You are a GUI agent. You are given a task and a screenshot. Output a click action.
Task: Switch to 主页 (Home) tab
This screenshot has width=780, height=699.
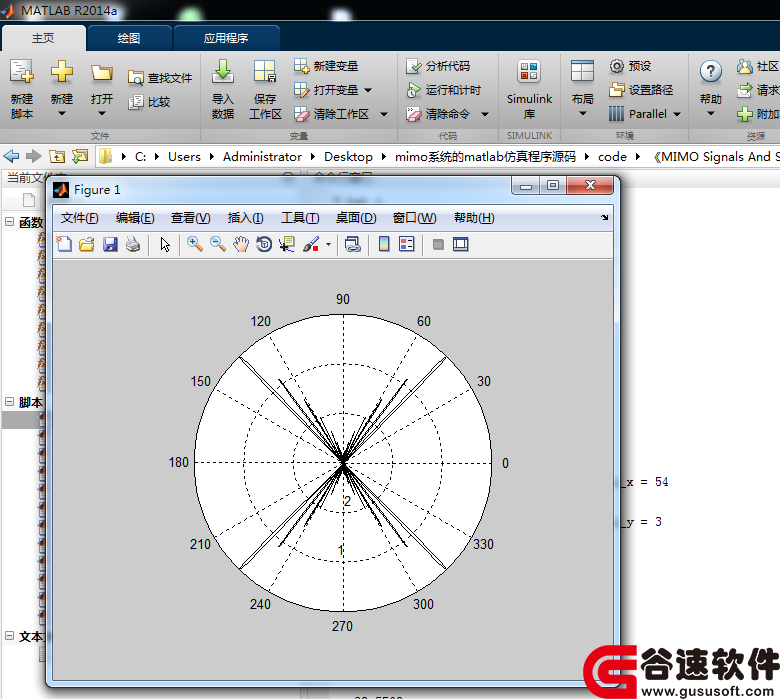click(43, 38)
